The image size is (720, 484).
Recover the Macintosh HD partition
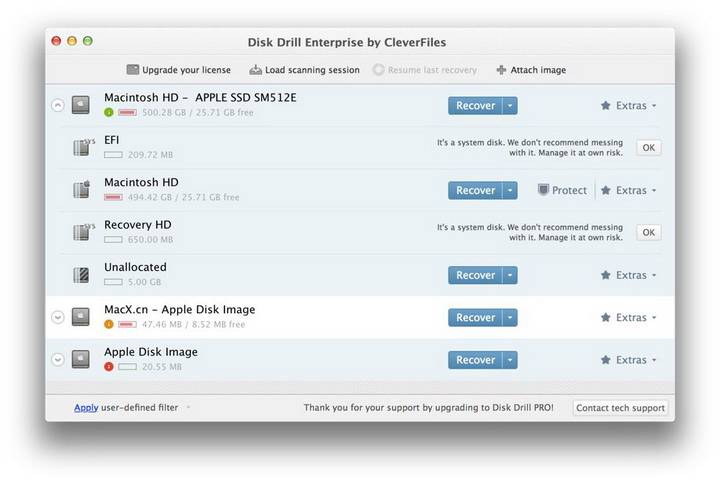[475, 190]
